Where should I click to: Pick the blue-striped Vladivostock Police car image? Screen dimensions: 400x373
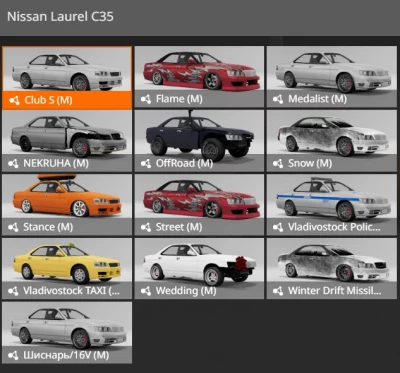tap(332, 197)
